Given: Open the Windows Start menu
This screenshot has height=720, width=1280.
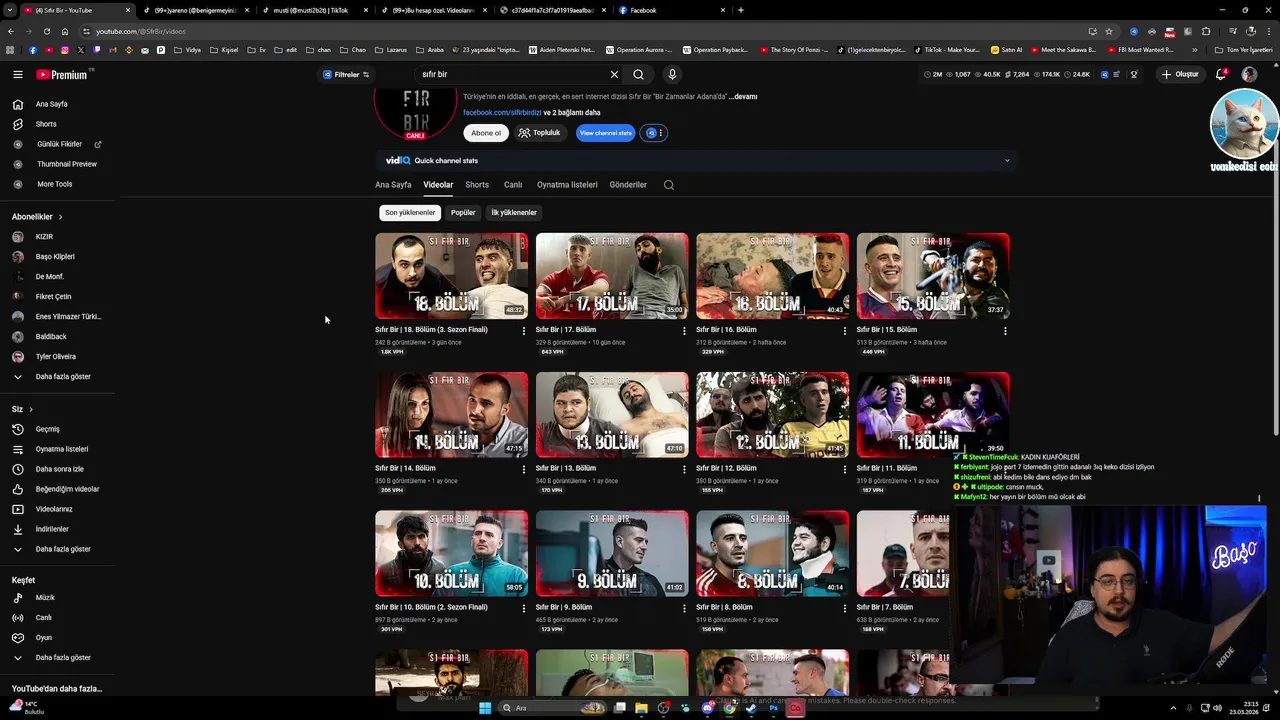Looking at the screenshot, I should (485, 708).
